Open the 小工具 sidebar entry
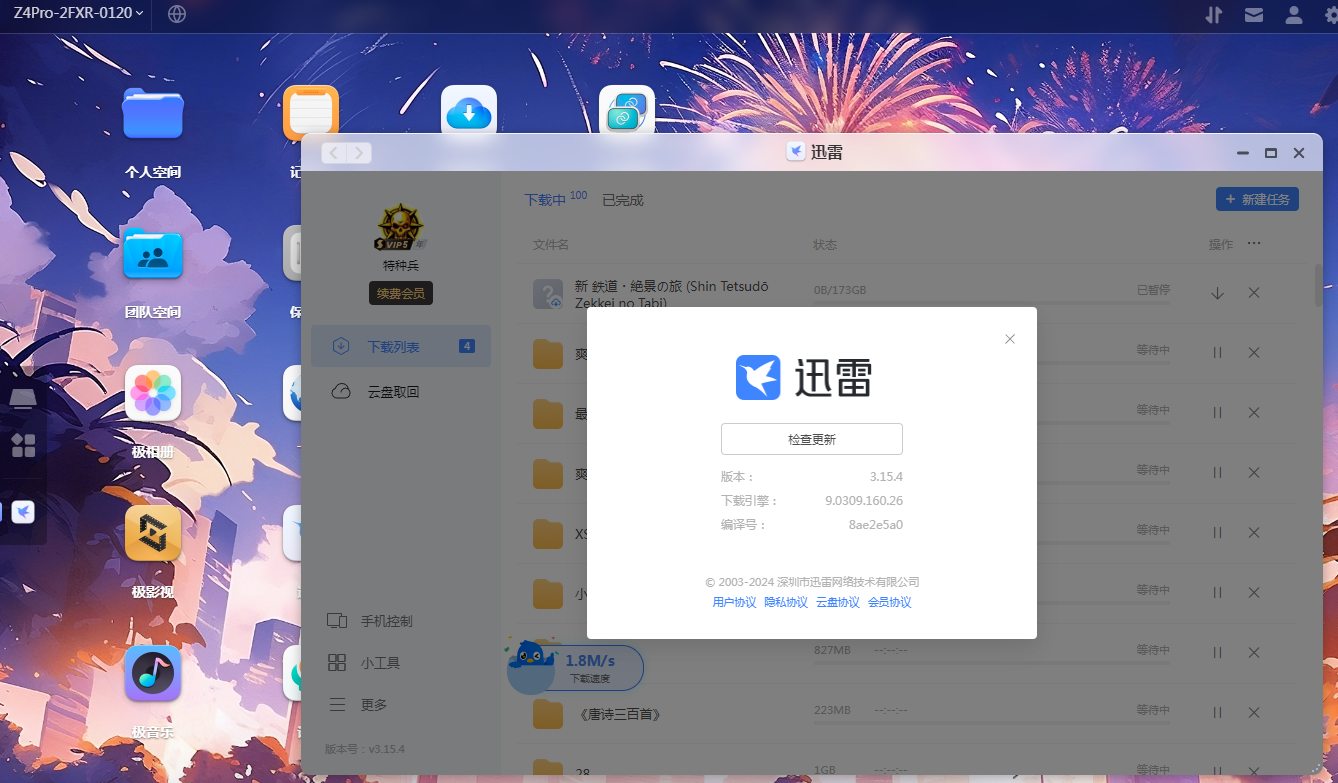The image size is (1338, 783). tap(373, 662)
